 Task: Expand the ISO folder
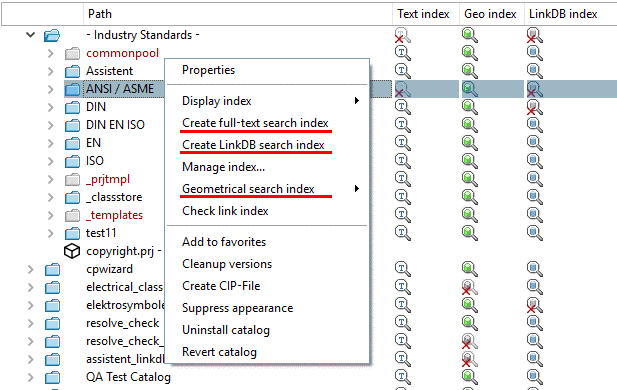click(50, 161)
